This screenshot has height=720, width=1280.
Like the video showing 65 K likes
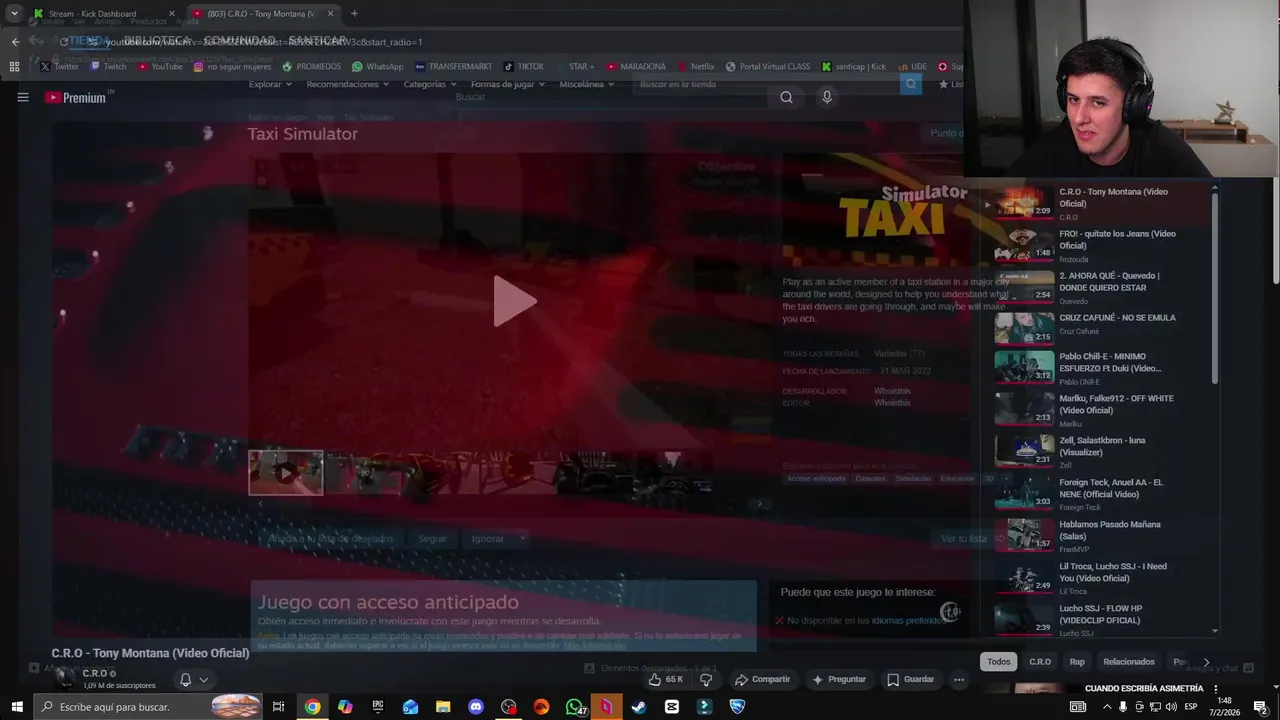point(666,679)
